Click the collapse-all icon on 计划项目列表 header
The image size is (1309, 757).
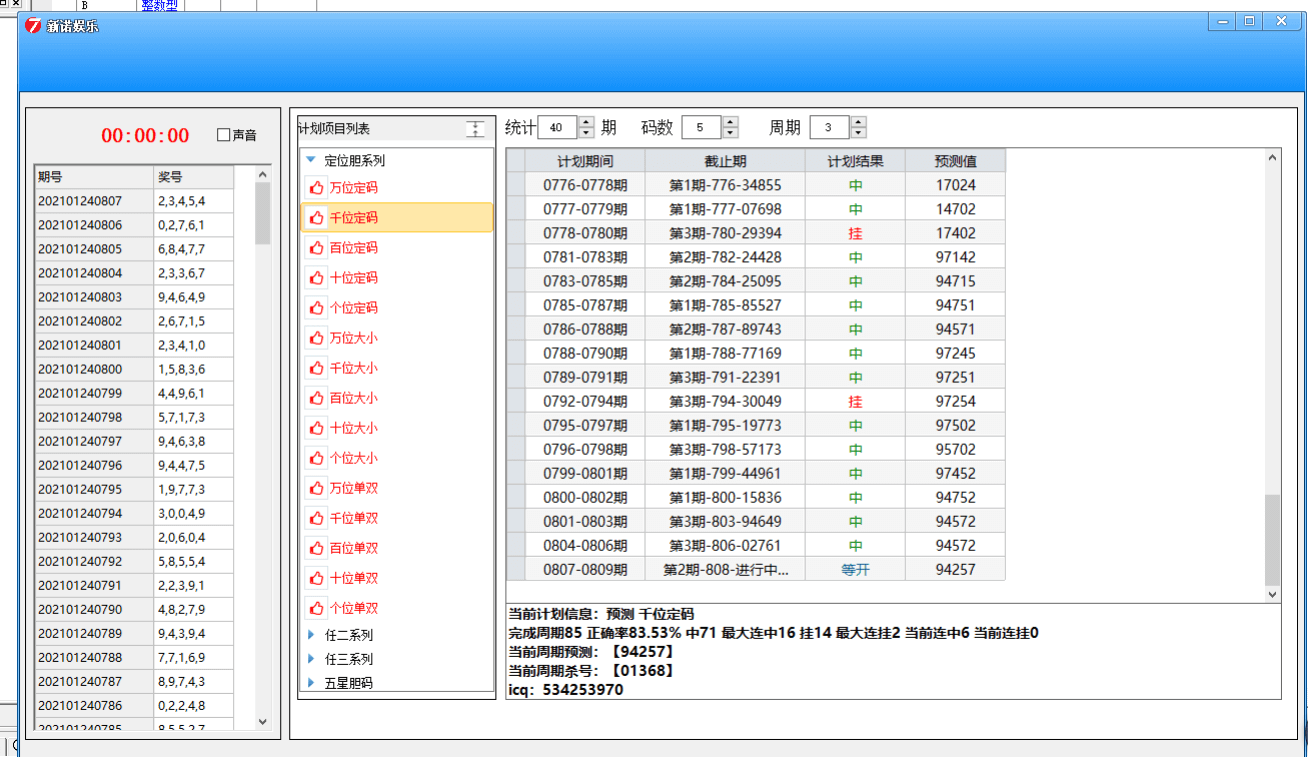[x=475, y=128]
